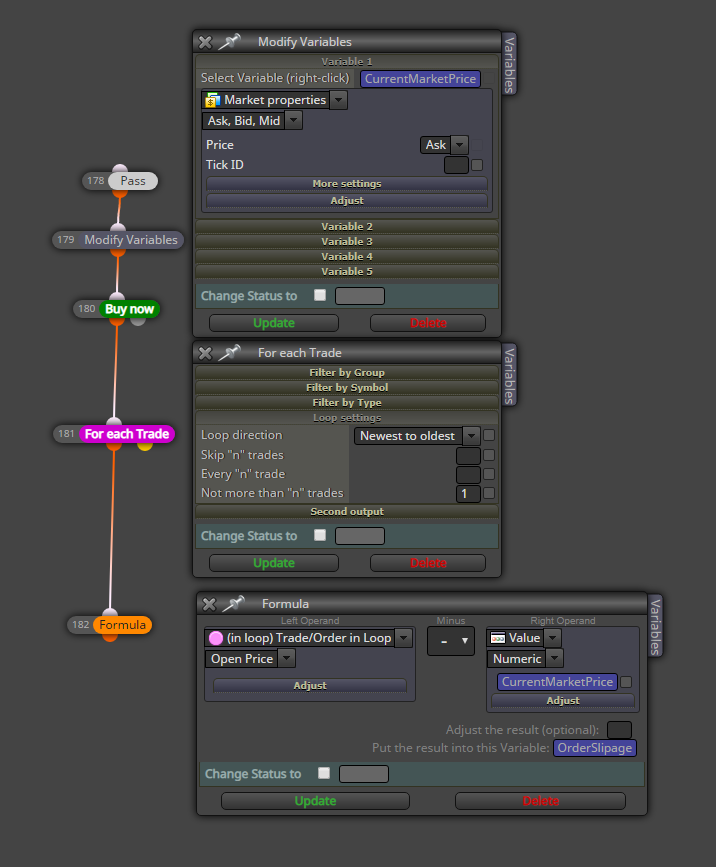Image resolution: width=716 pixels, height=867 pixels.
Task: Expand More settings in Modify Variables
Action: [347, 184]
